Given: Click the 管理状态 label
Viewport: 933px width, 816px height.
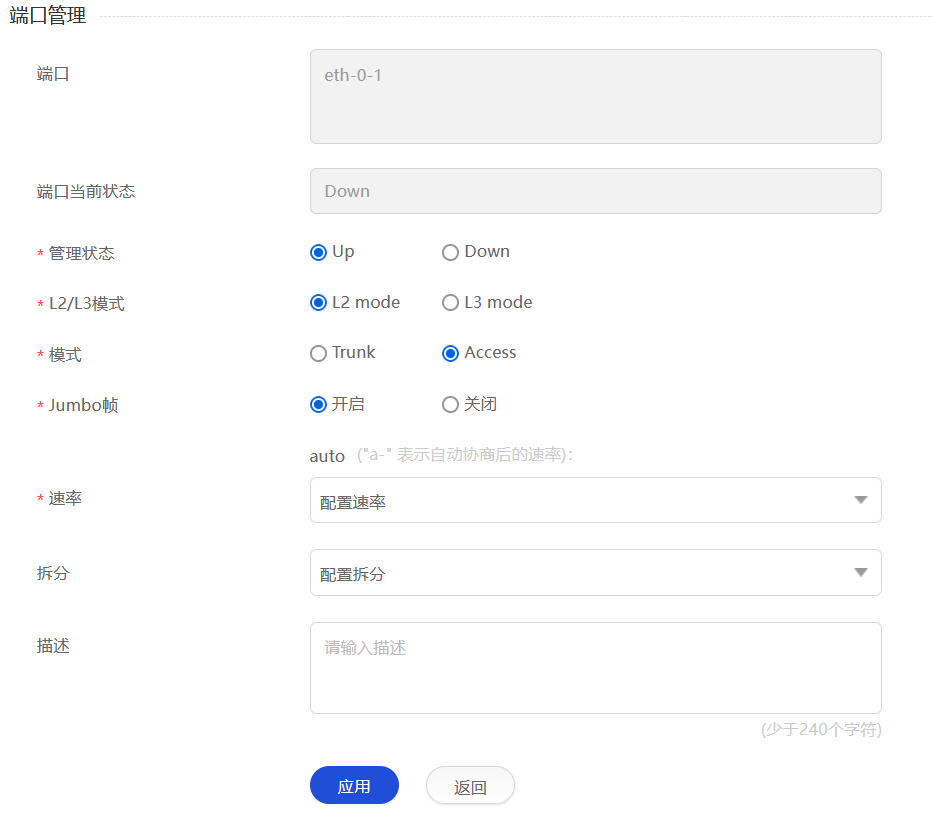Looking at the screenshot, I should coord(82,254).
